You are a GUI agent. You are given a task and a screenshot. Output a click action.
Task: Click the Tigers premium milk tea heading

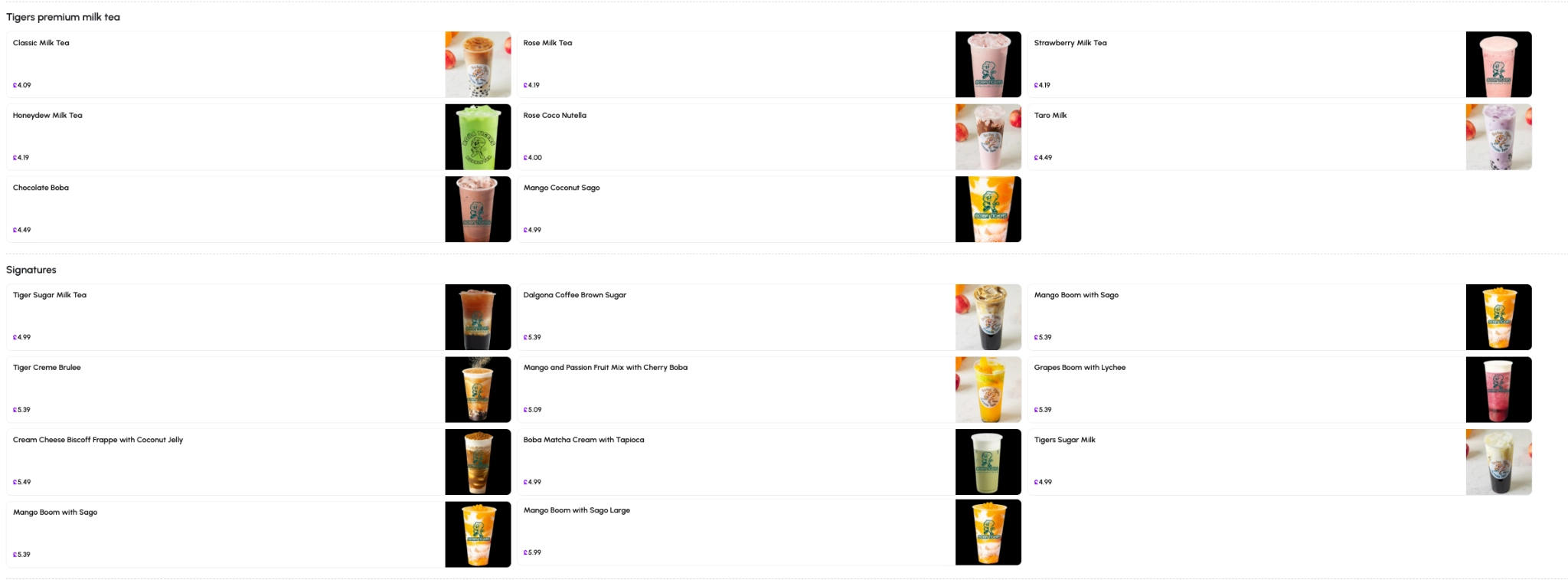point(63,17)
